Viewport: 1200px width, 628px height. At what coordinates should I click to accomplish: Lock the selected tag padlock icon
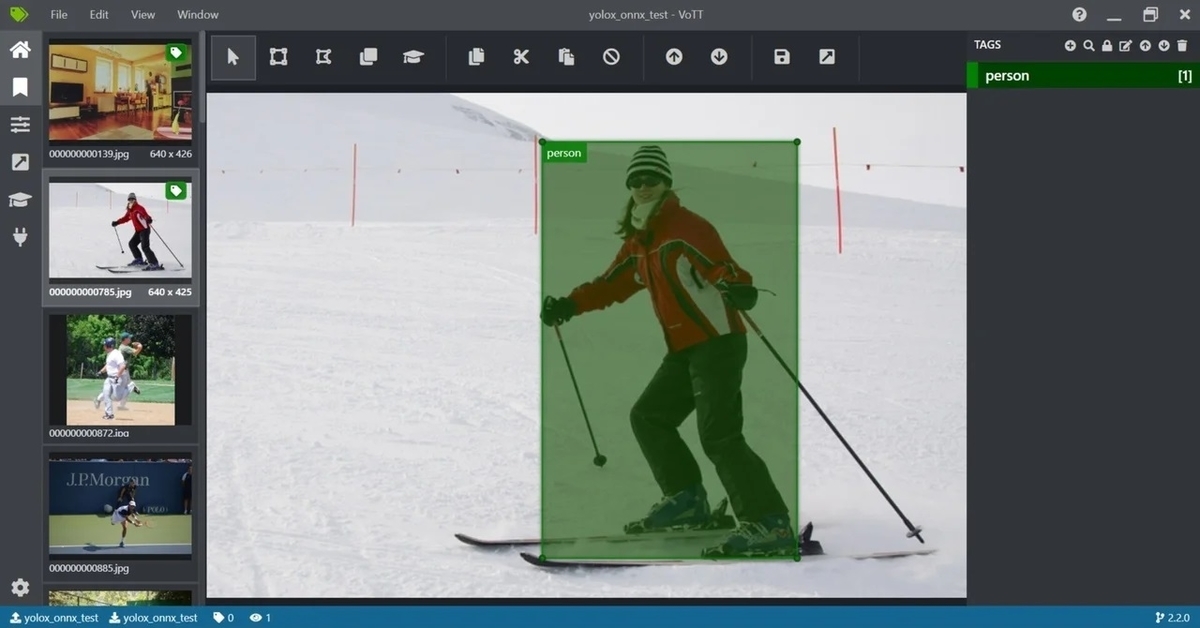pos(1107,46)
